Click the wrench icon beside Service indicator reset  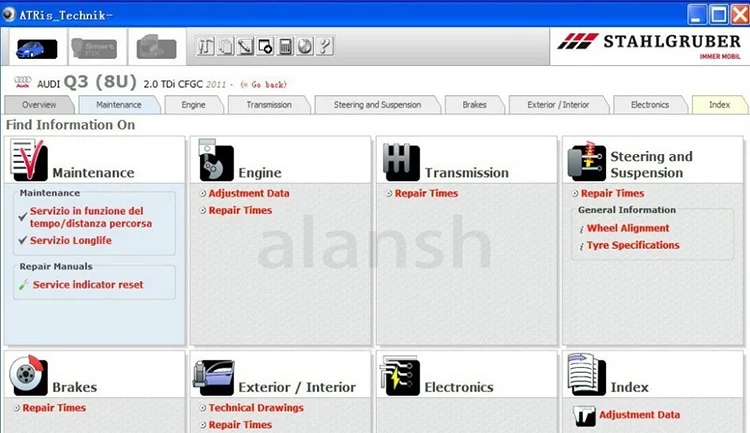23,285
